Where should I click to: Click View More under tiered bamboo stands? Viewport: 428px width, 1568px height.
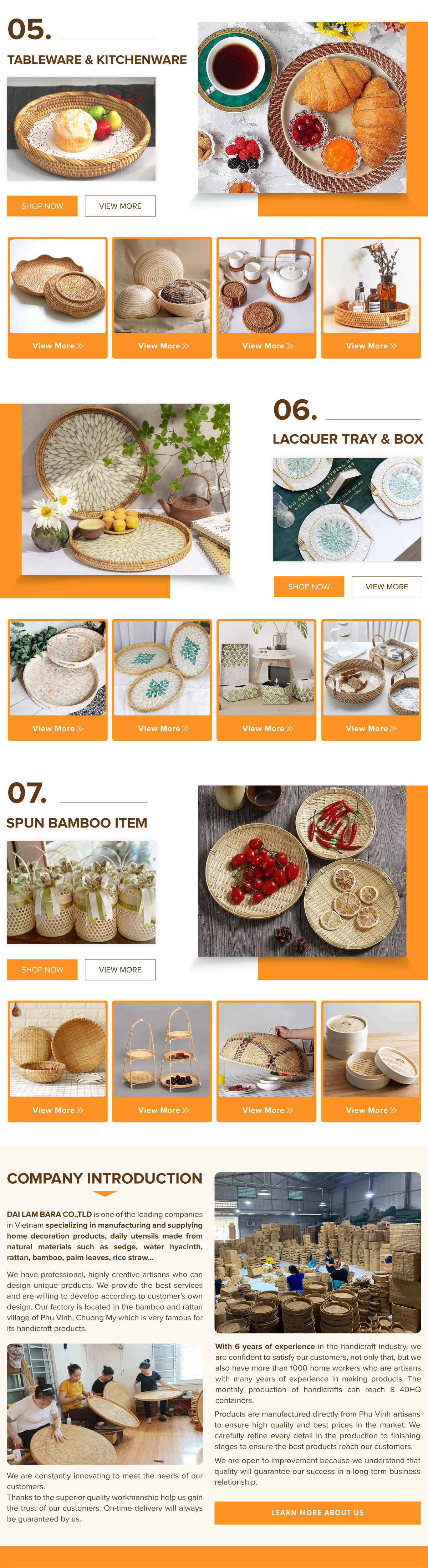[x=163, y=1110]
